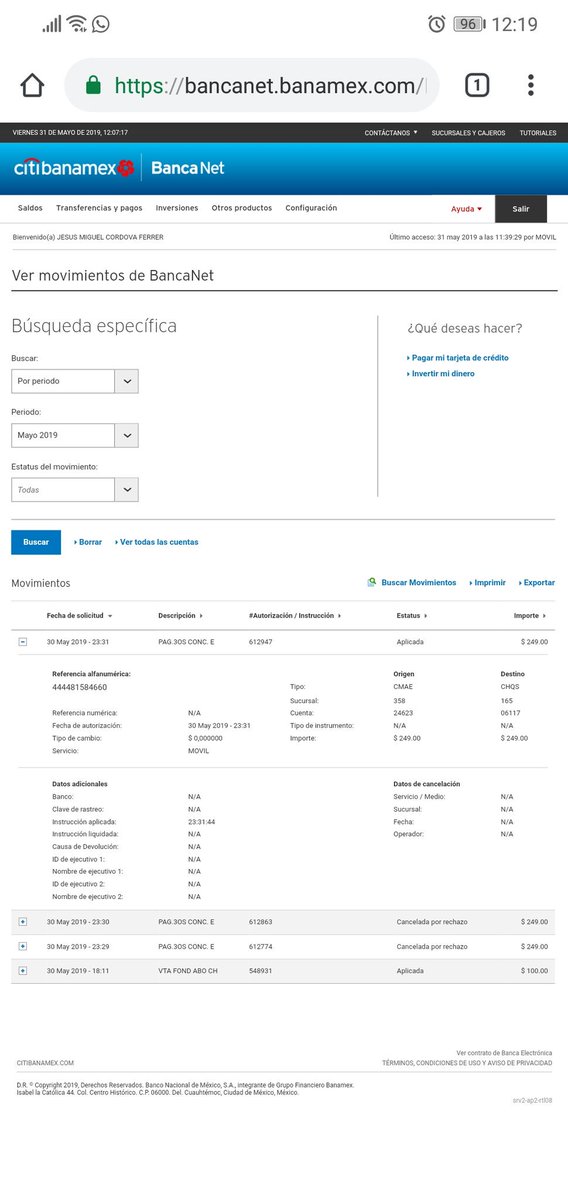Tap the browser URL address bar
568x1200 pixels.
pyautogui.click(x=251, y=85)
